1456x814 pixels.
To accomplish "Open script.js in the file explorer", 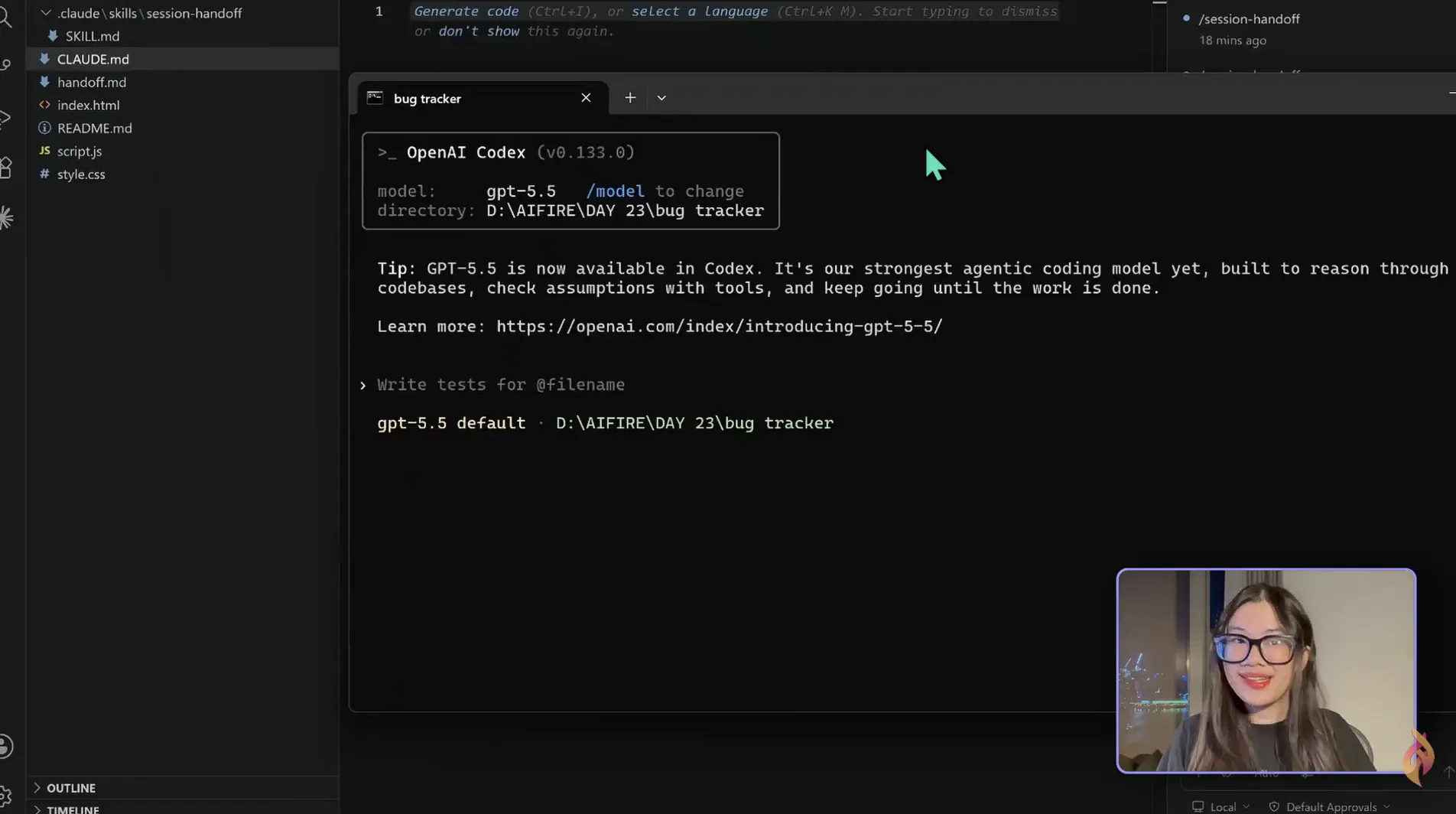I will pyautogui.click(x=79, y=151).
